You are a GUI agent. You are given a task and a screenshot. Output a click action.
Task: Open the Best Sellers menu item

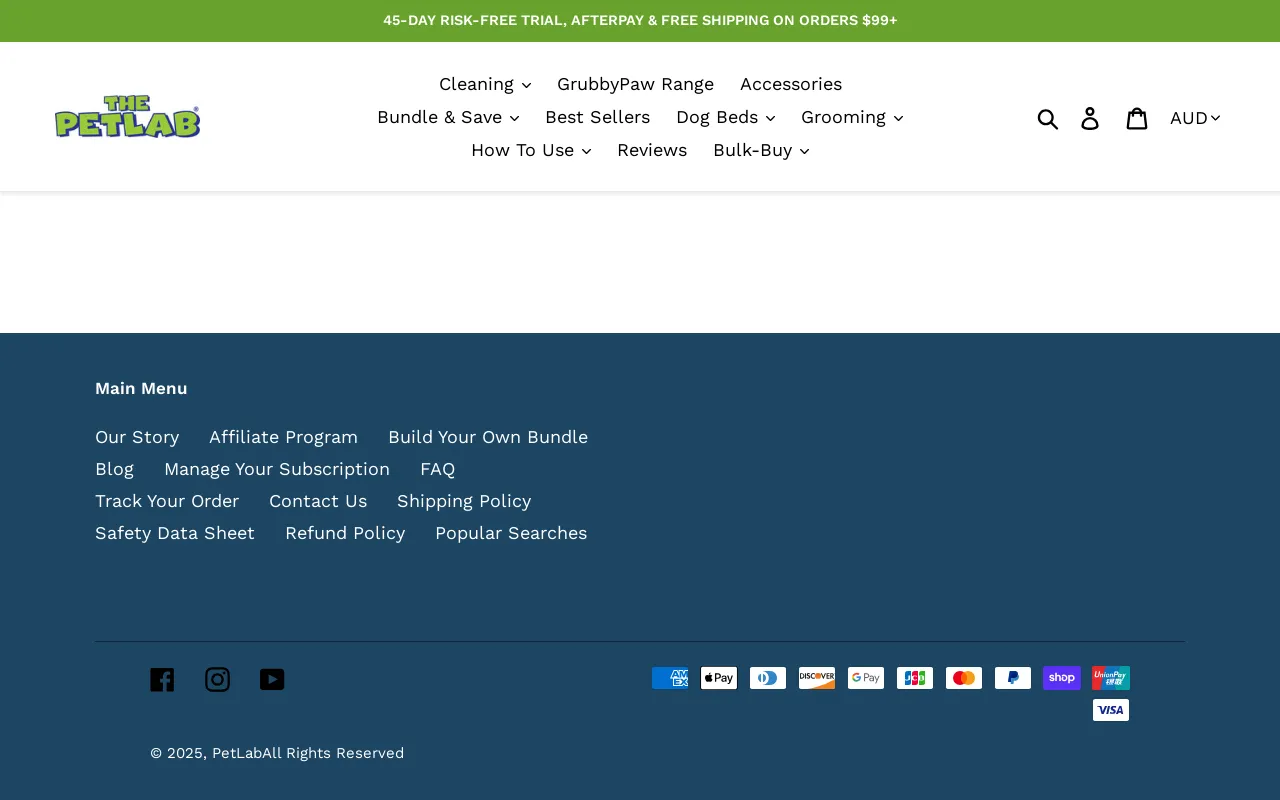597,117
